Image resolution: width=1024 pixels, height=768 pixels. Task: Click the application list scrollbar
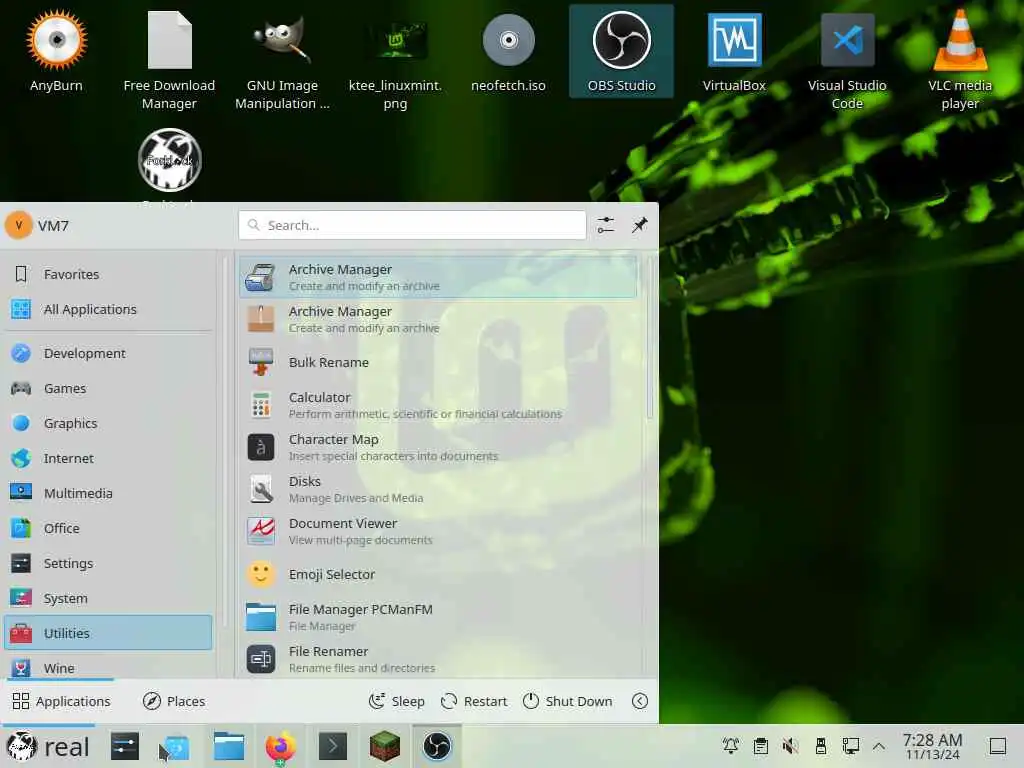pyautogui.click(x=649, y=338)
